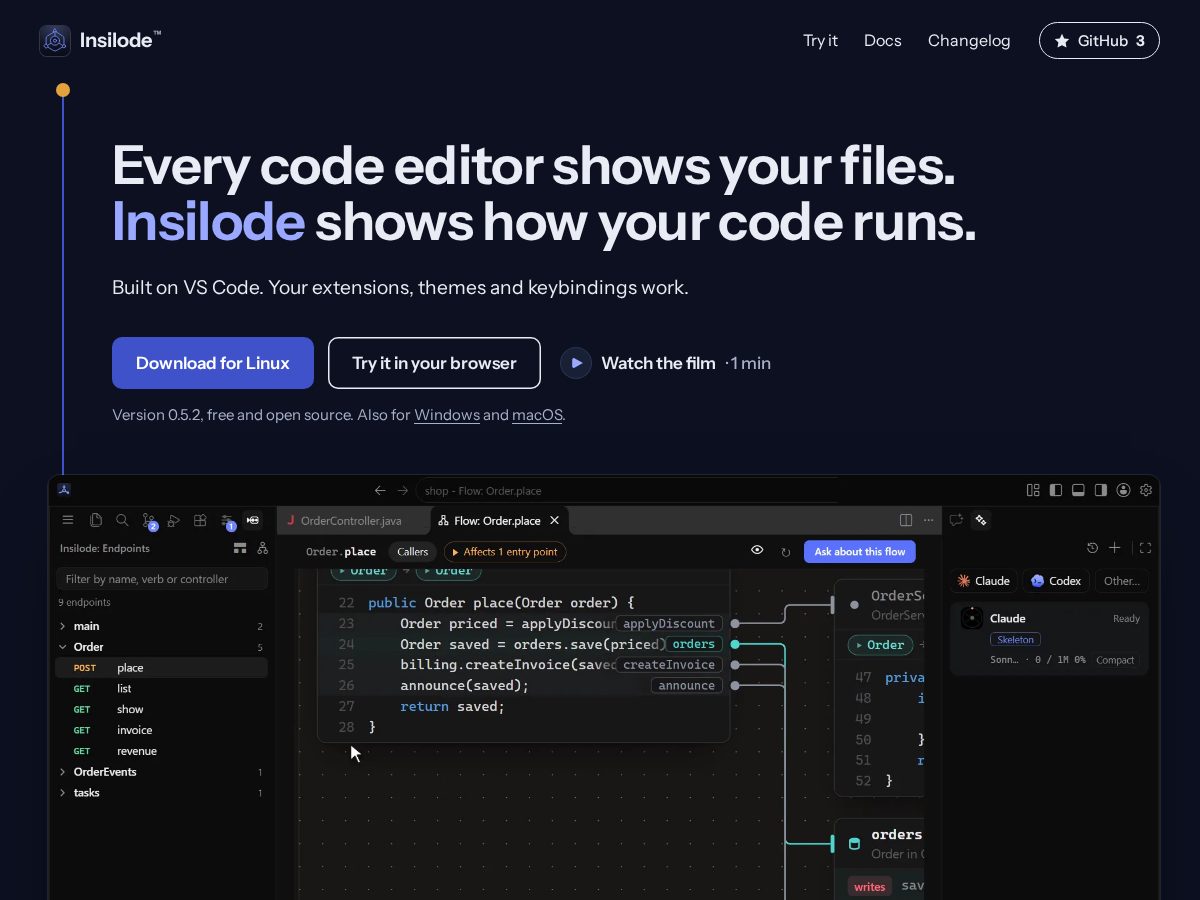Start a new session with the plus icon
The image size is (1200, 900).
coord(1115,548)
